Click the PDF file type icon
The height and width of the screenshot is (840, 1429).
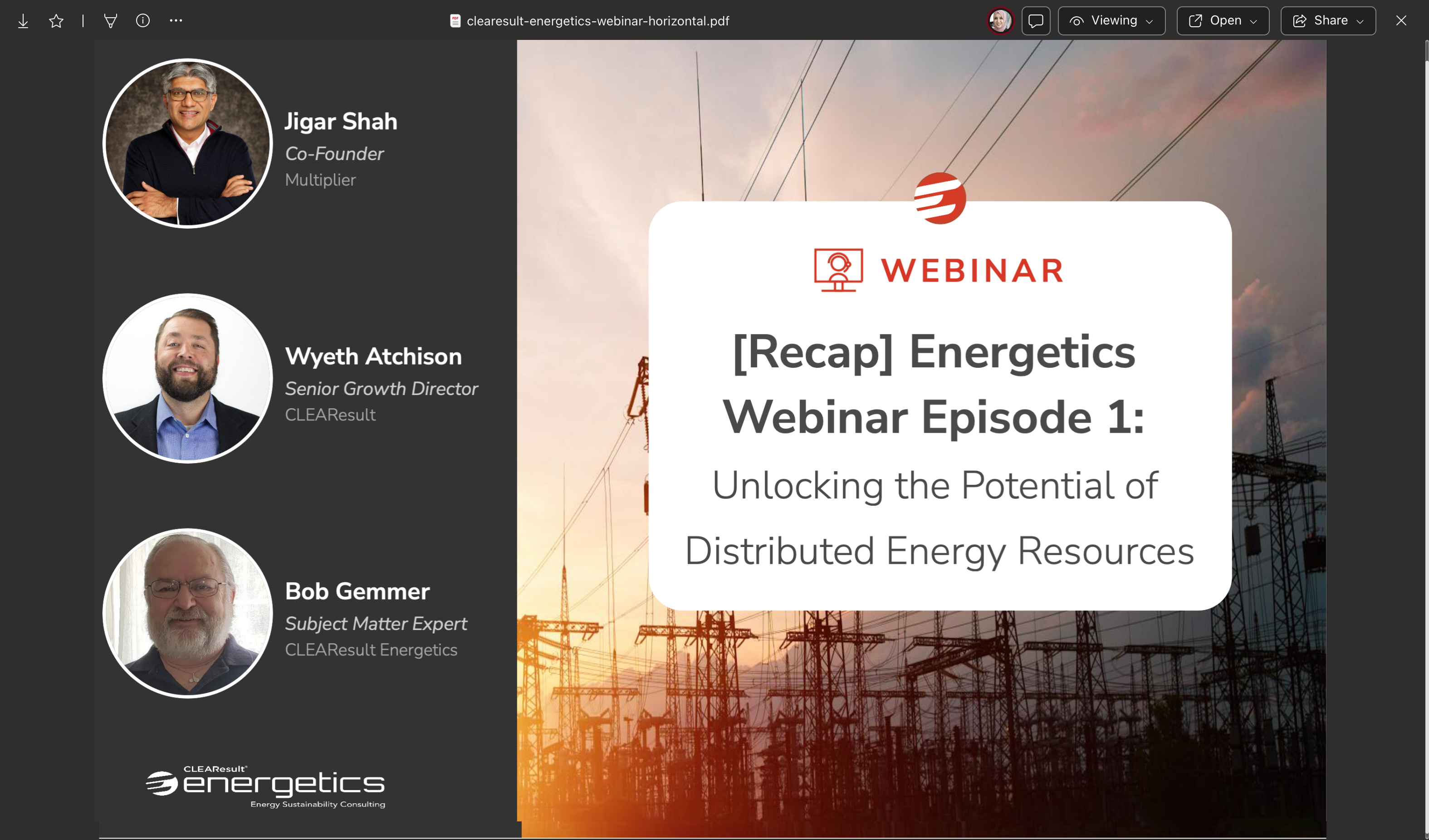[x=455, y=21]
